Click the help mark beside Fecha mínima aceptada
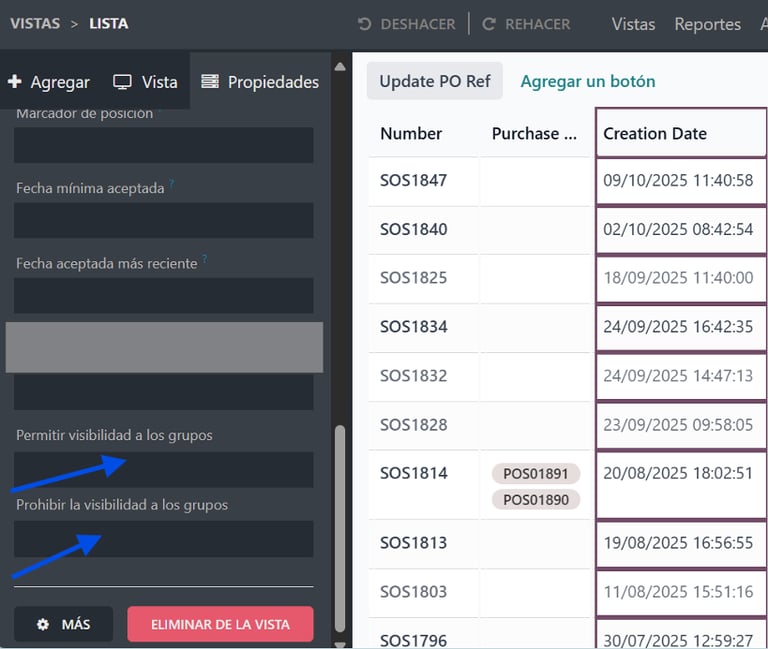768x649 pixels. tap(172, 184)
